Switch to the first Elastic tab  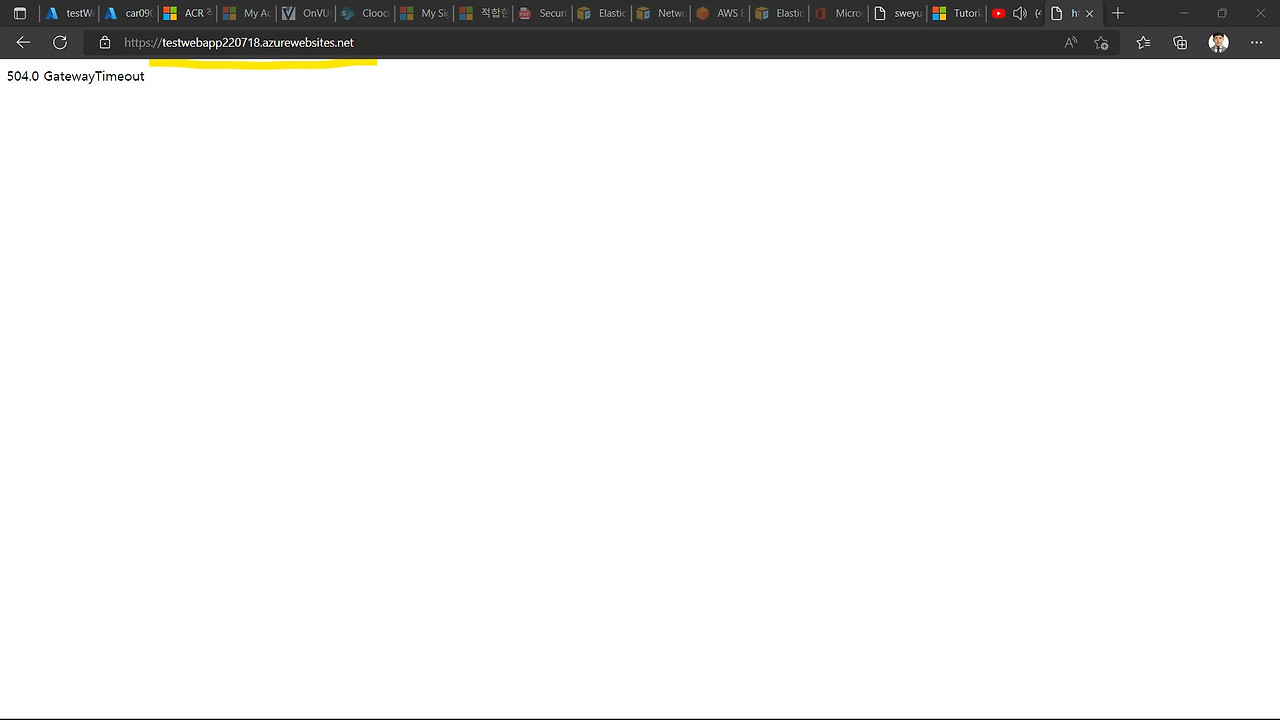(600, 14)
